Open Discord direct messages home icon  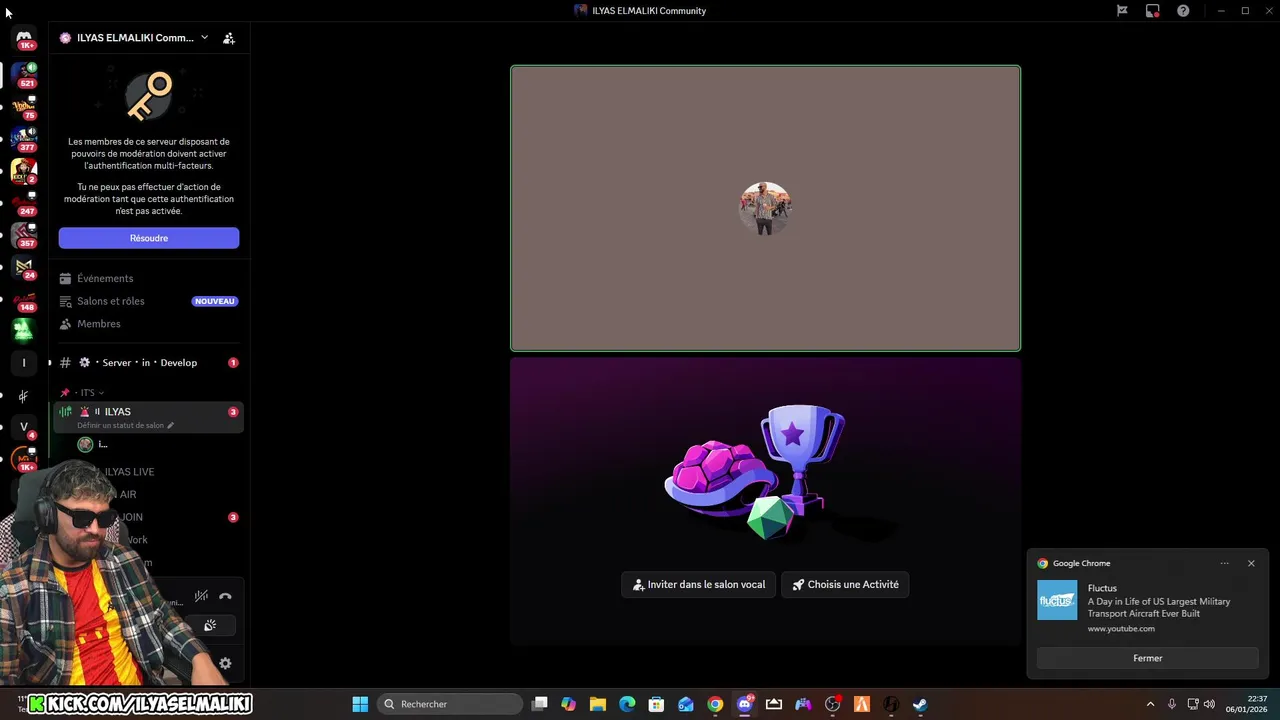24,37
